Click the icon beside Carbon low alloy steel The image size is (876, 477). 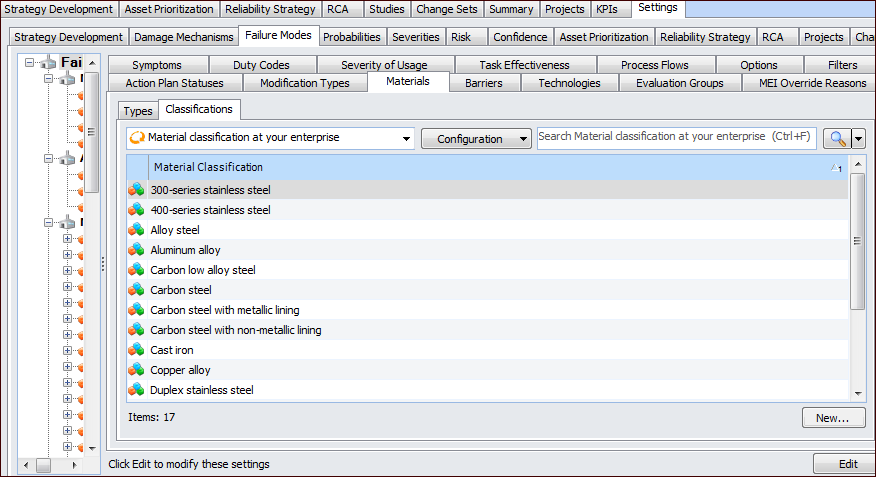pyautogui.click(x=136, y=270)
